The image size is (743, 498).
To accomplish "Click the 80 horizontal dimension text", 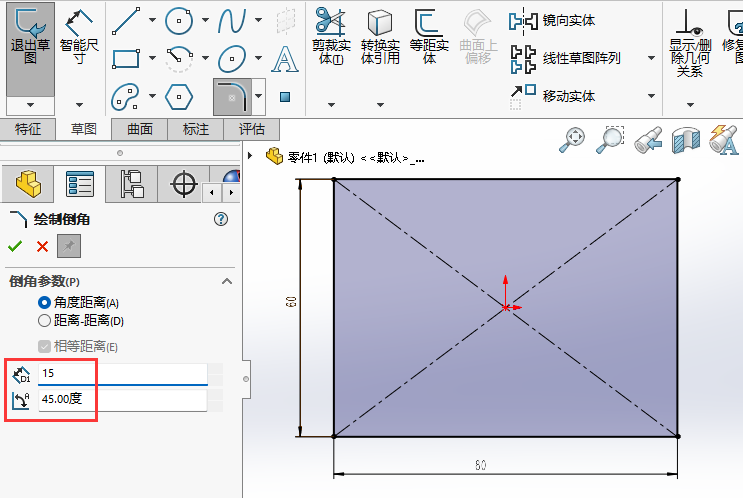I will tap(480, 465).
